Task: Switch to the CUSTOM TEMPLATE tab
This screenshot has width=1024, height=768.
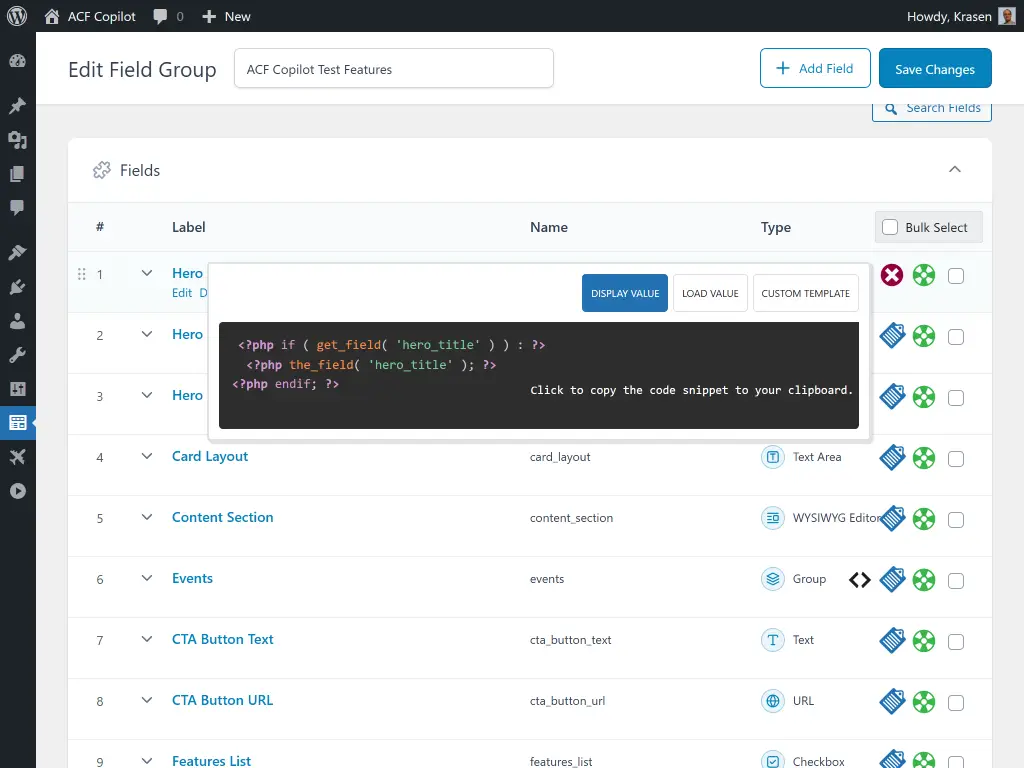Action: click(805, 293)
